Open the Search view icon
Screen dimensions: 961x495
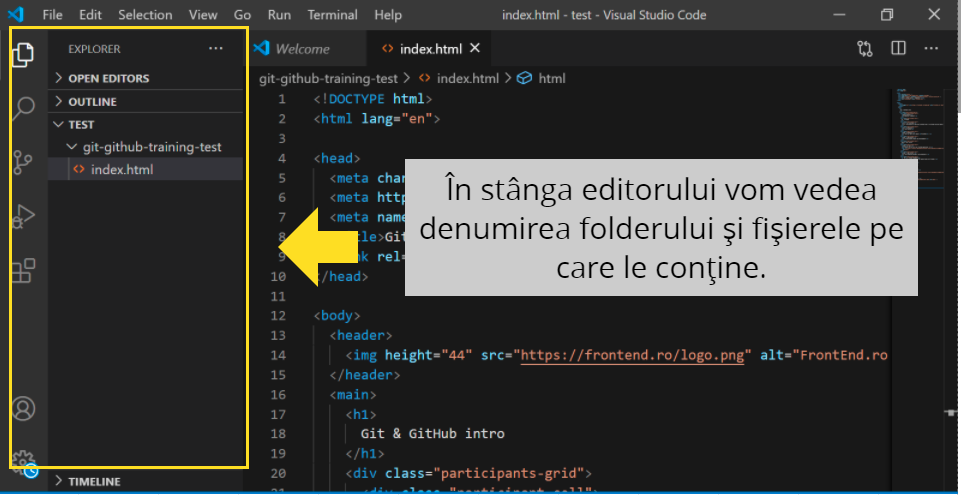(x=23, y=110)
